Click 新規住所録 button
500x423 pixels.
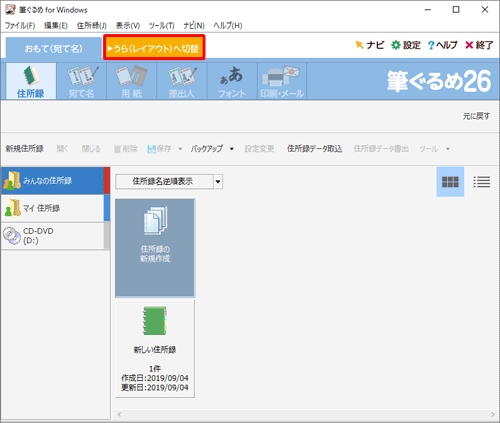pos(25,149)
